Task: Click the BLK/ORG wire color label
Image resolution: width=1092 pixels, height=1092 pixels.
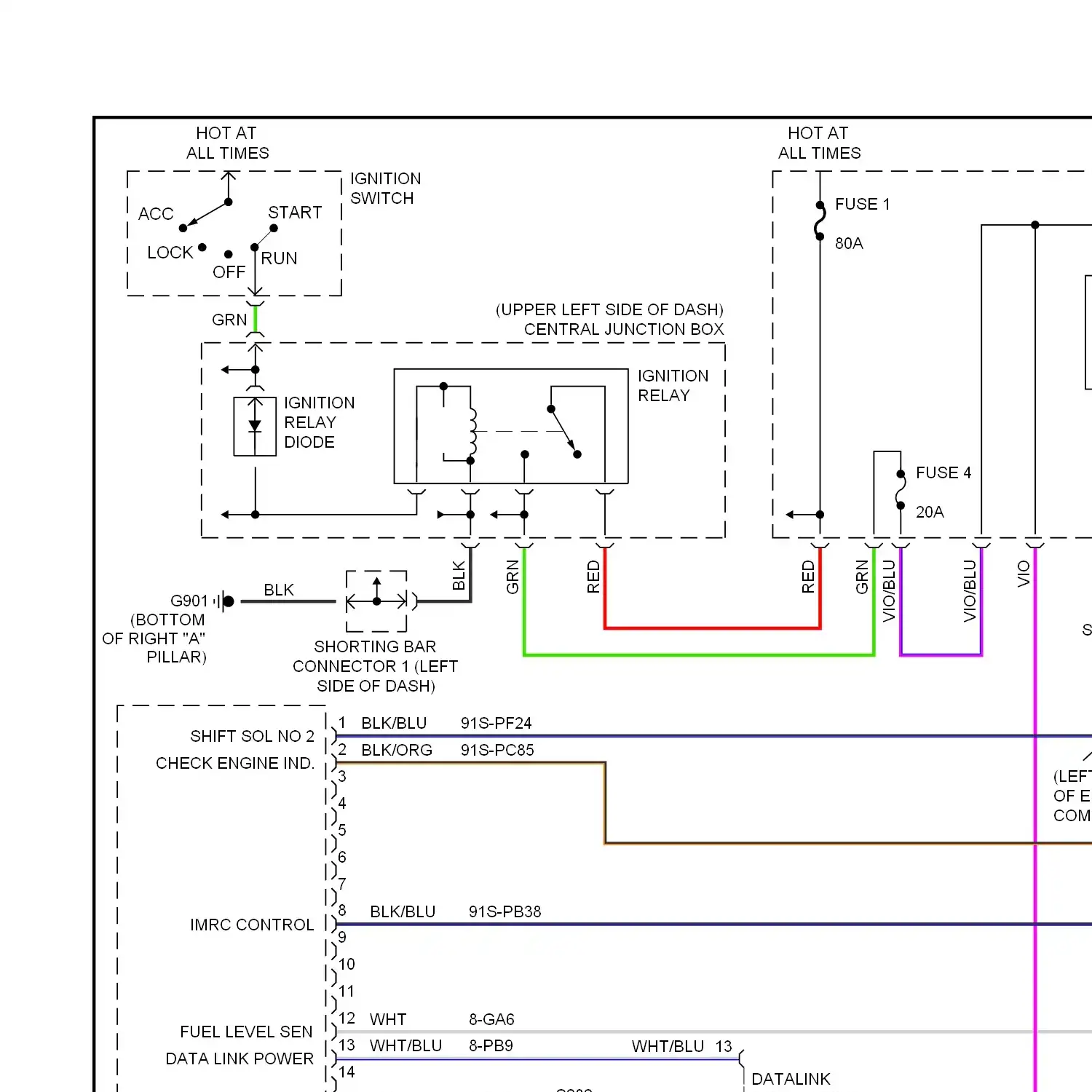Action: click(x=397, y=750)
